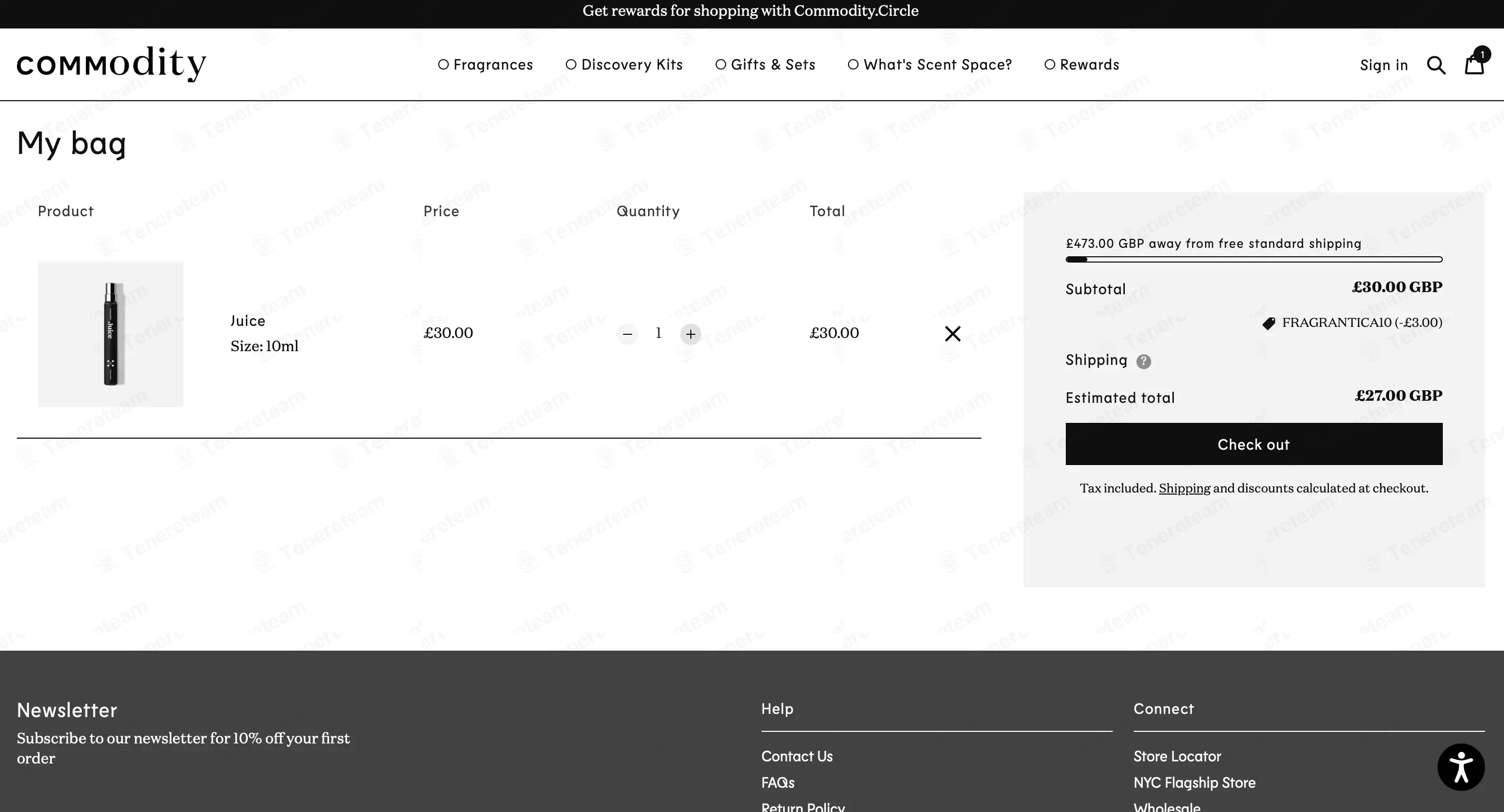The width and height of the screenshot is (1504, 812).
Task: Open Gifts & Sets menu
Action: (765, 65)
